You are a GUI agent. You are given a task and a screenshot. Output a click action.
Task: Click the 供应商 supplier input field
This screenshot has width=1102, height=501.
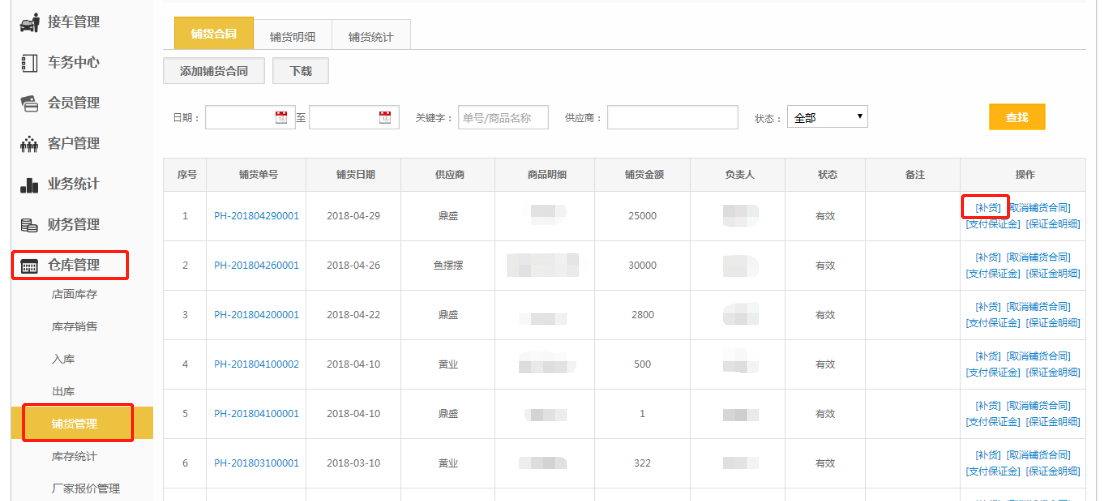(672, 117)
